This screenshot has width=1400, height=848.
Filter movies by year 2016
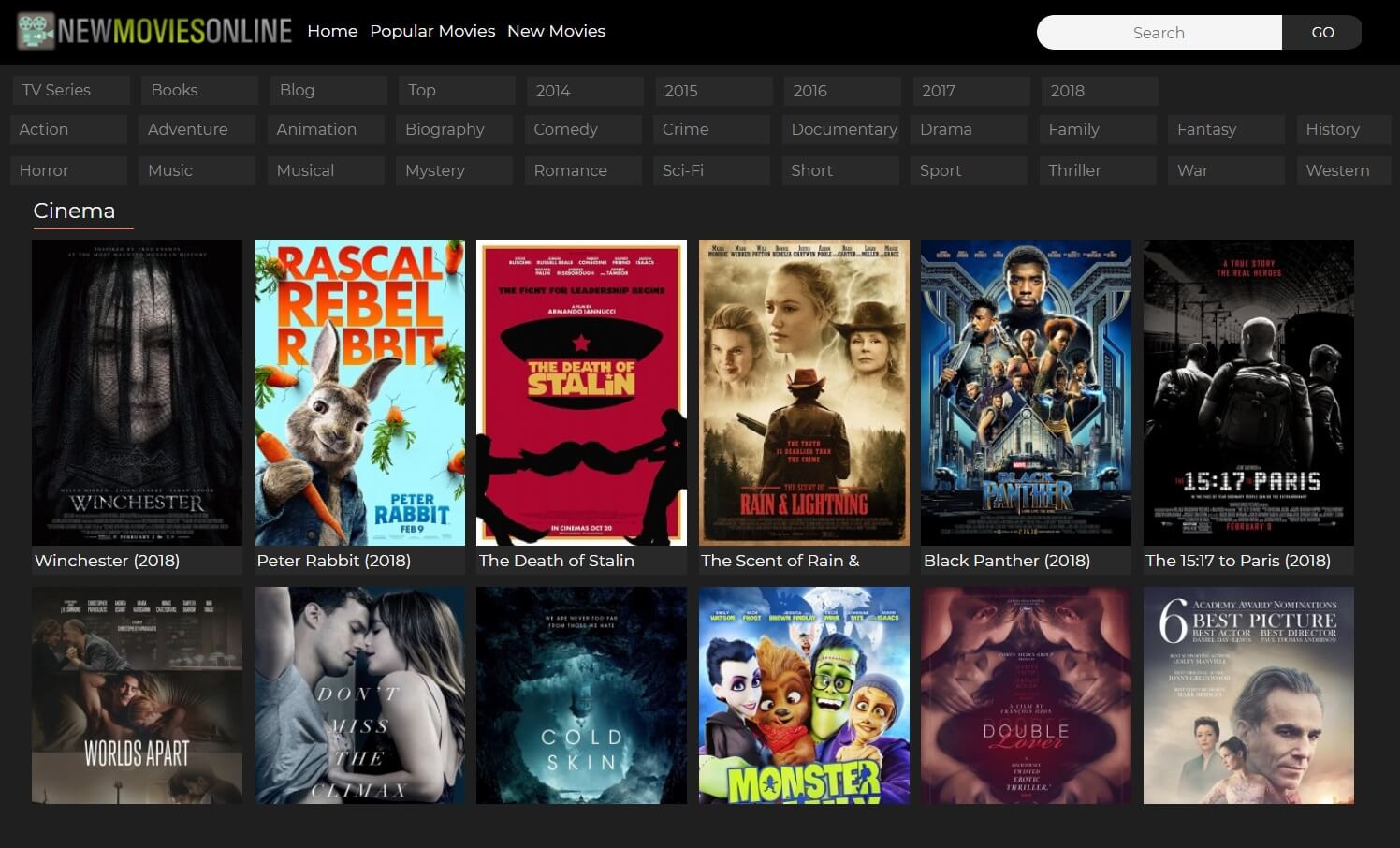[x=842, y=91]
